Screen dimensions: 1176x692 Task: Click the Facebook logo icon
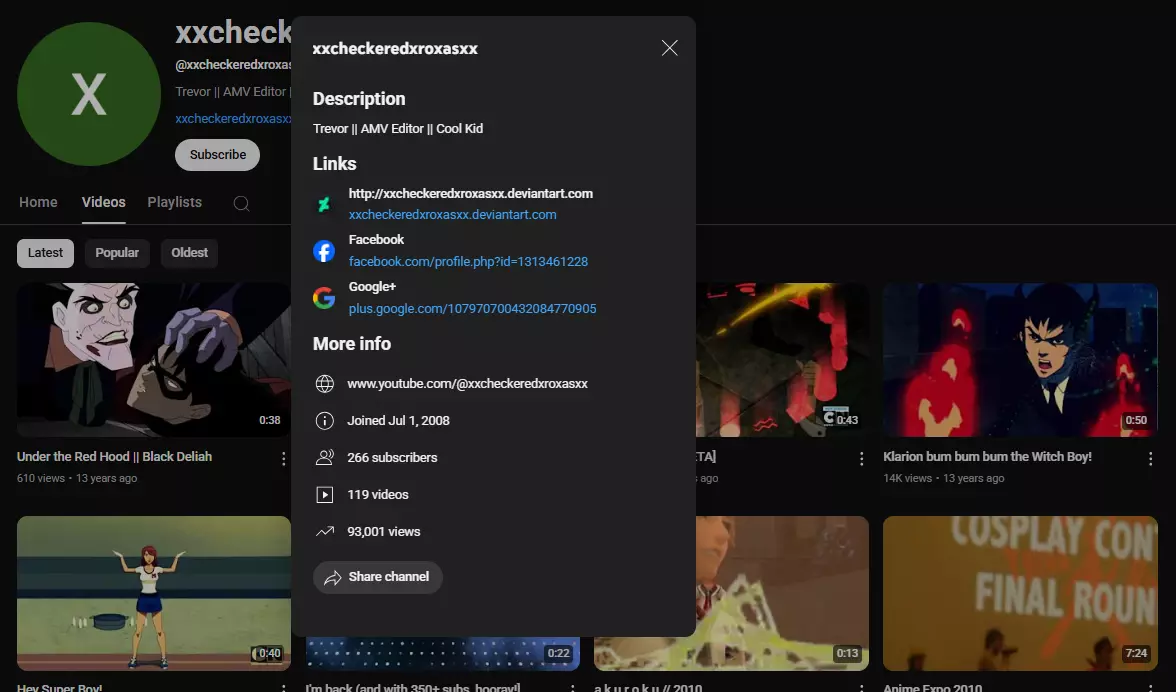point(324,251)
